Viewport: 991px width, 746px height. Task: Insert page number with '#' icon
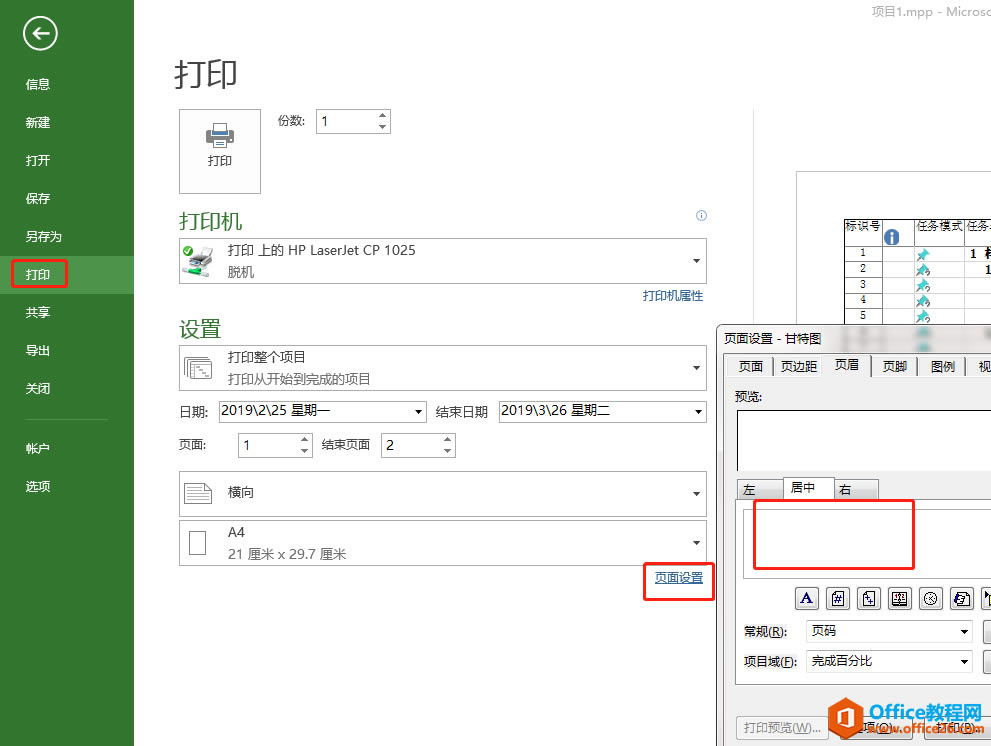[837, 598]
